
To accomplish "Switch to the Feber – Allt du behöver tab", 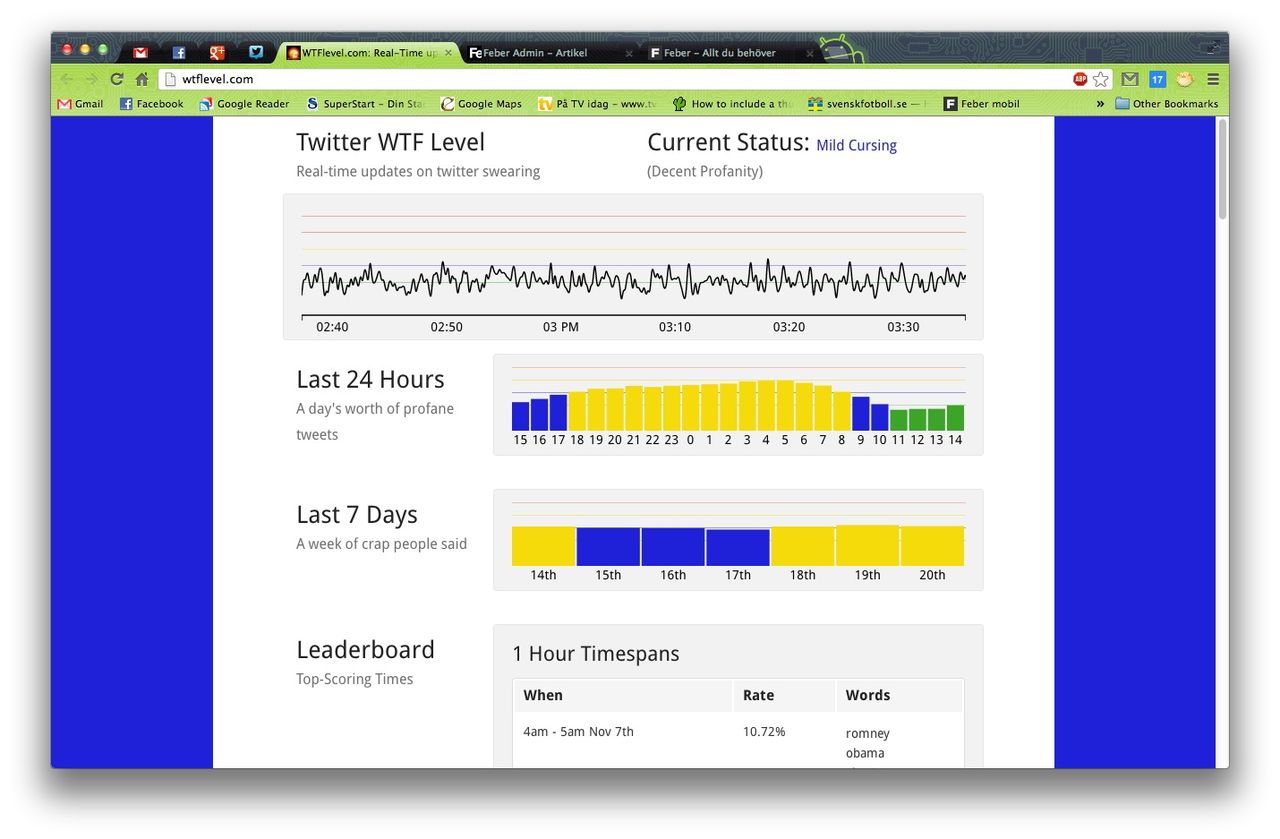I will click(723, 53).
